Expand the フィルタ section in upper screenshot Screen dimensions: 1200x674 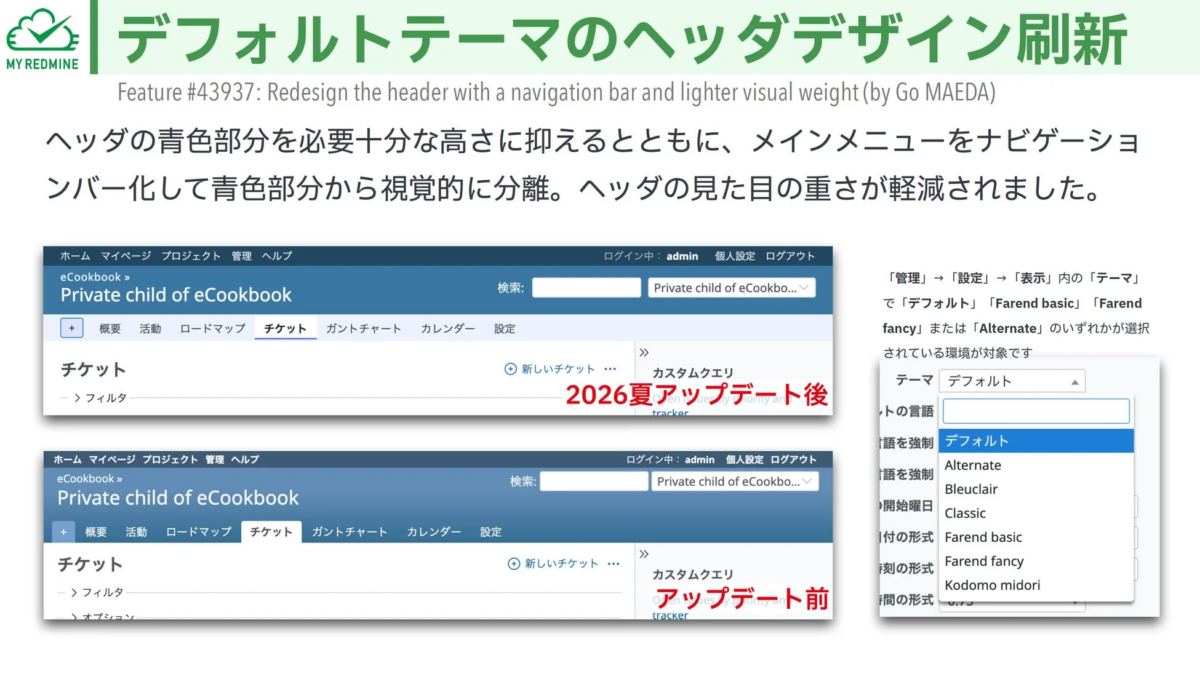tap(100, 397)
